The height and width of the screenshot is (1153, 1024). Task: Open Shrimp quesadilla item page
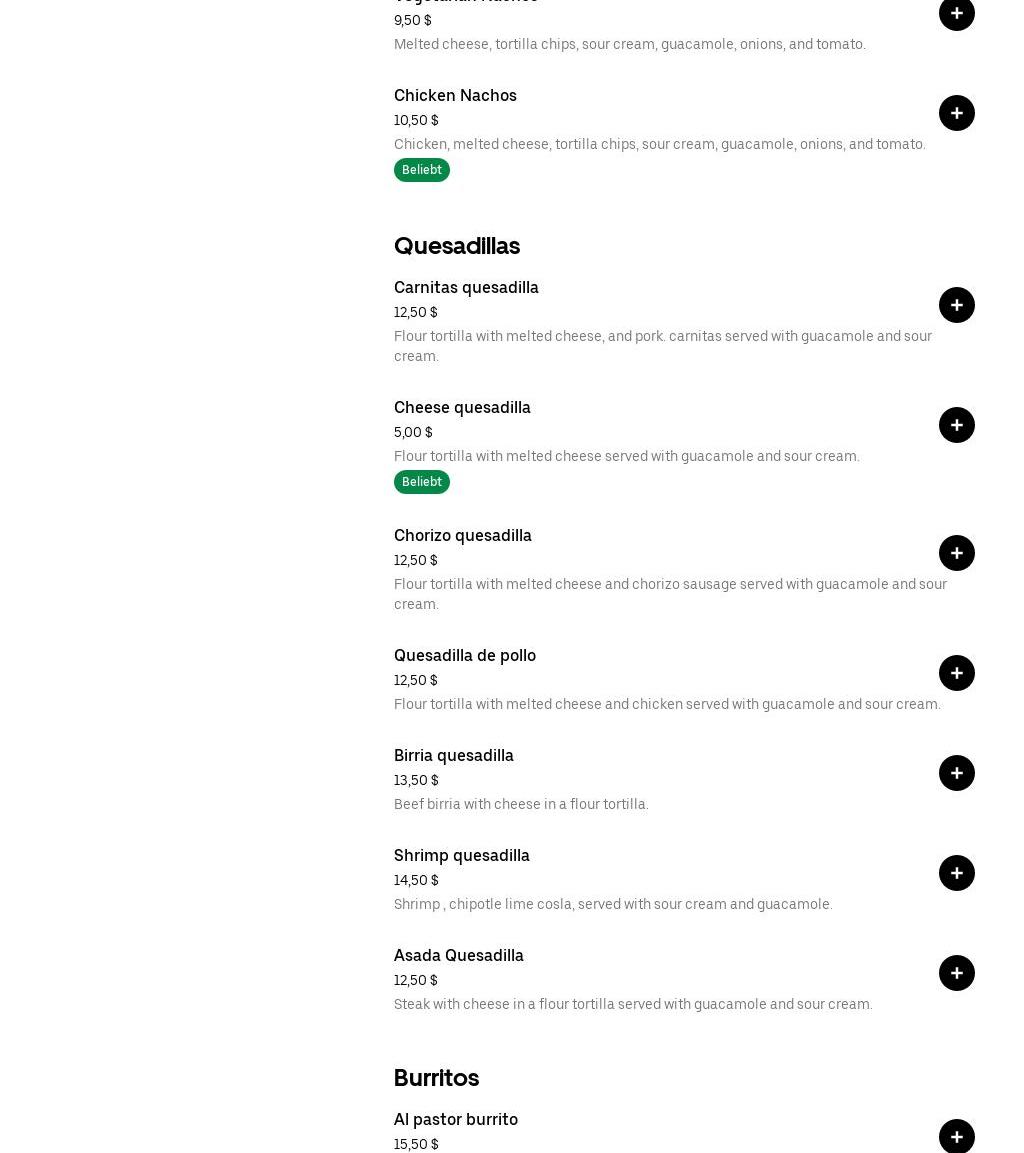pyautogui.click(x=462, y=855)
